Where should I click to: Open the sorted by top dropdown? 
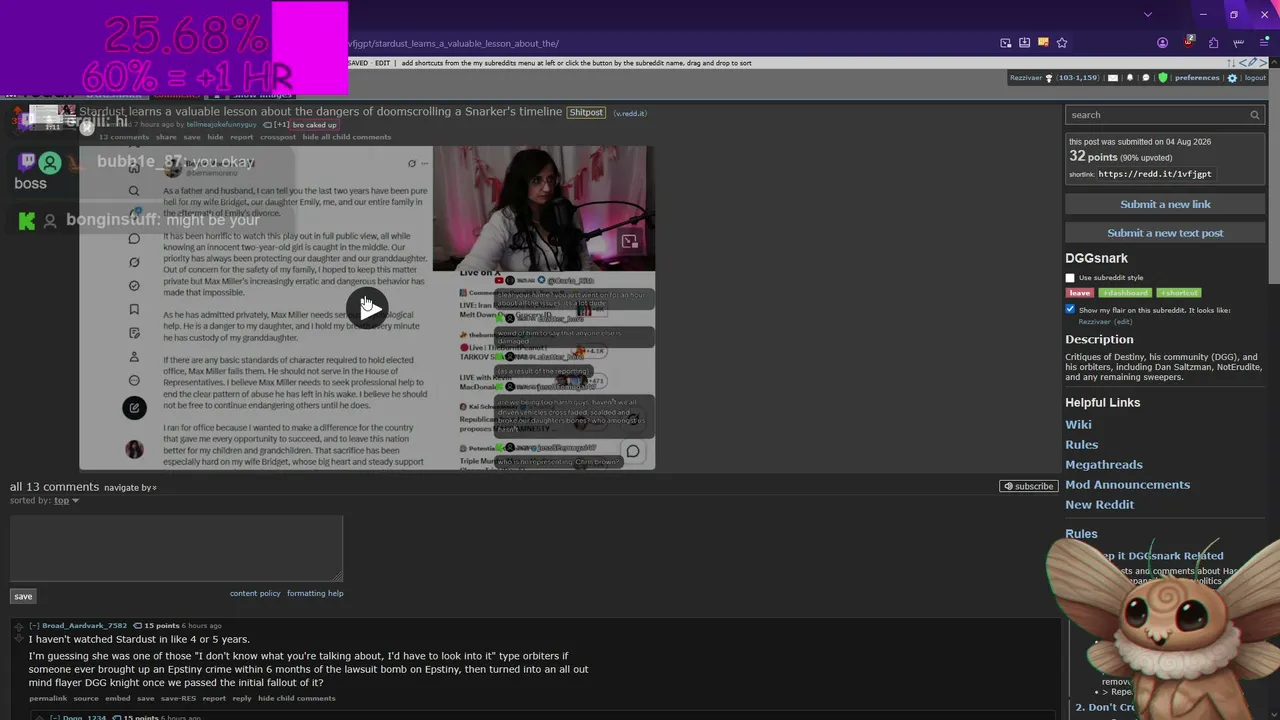[x=66, y=501]
